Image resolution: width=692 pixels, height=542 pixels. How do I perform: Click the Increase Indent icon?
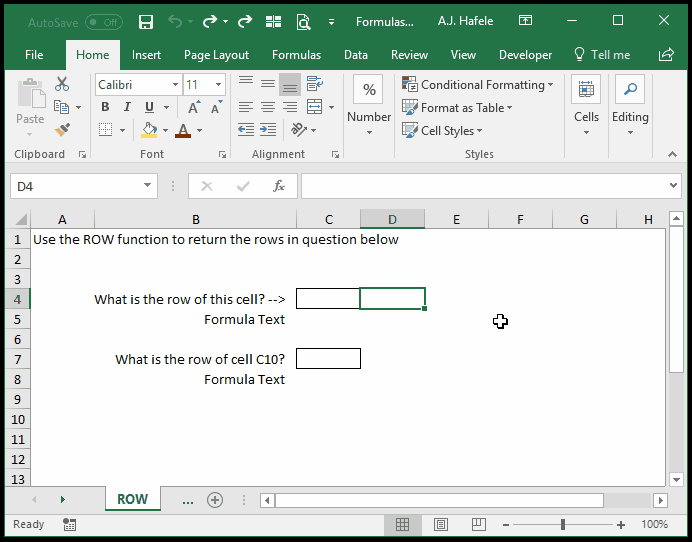point(268,130)
